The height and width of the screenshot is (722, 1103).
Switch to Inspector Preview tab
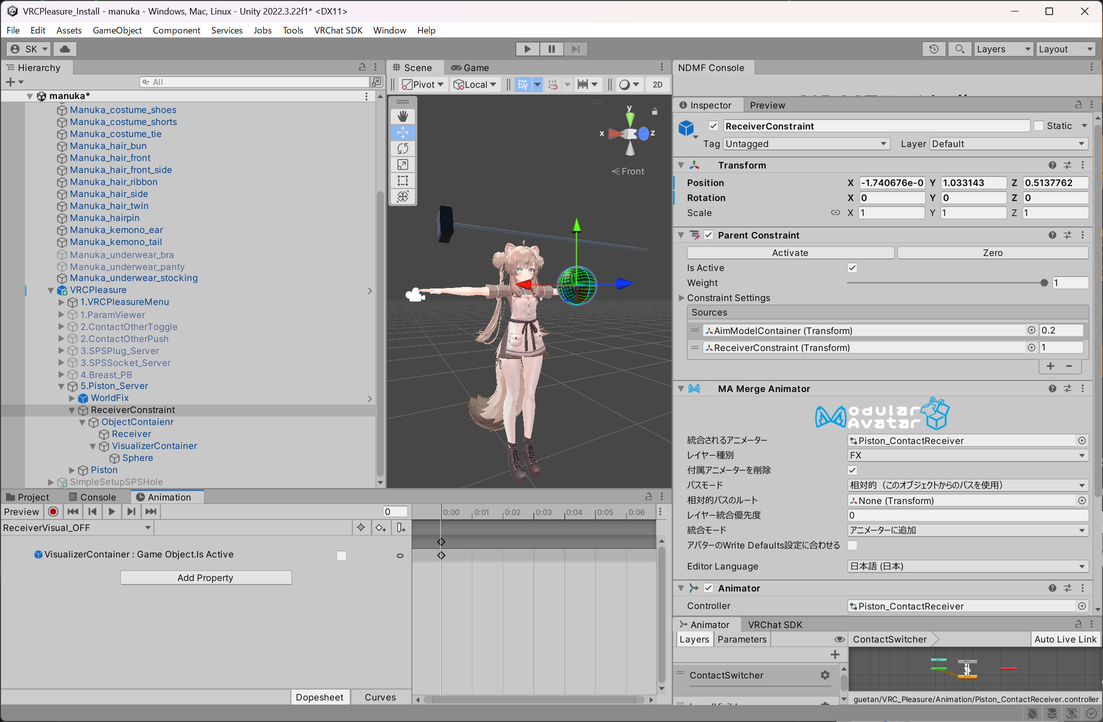click(x=767, y=105)
